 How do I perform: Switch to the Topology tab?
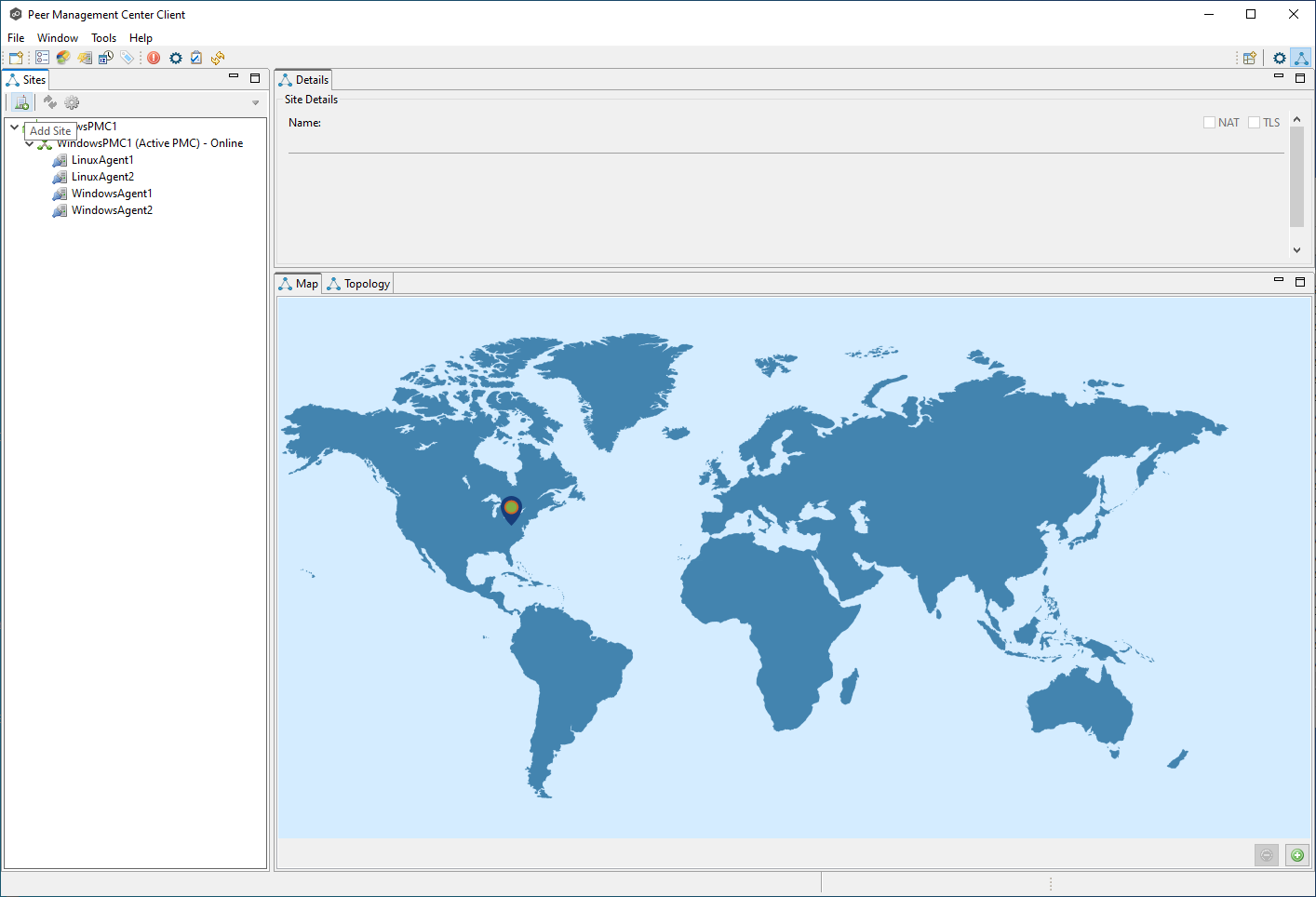click(x=358, y=284)
